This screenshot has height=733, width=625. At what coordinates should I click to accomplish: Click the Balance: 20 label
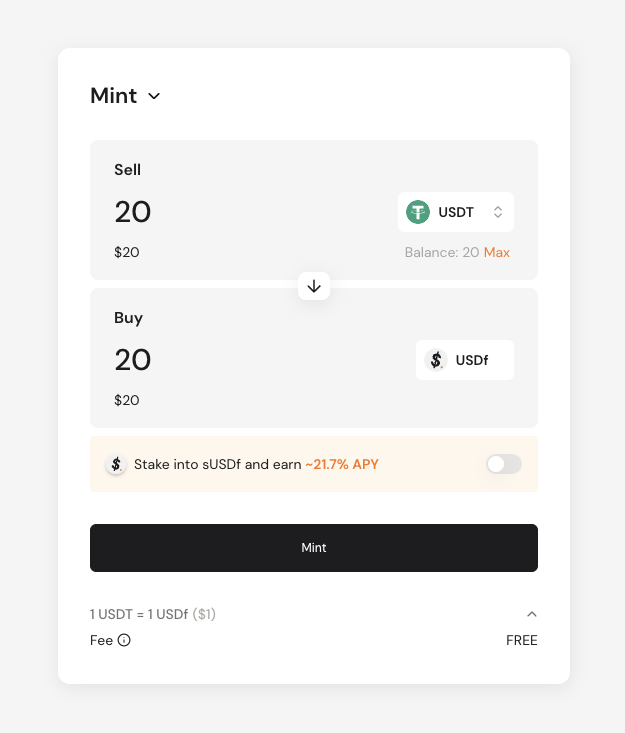[x=442, y=252]
